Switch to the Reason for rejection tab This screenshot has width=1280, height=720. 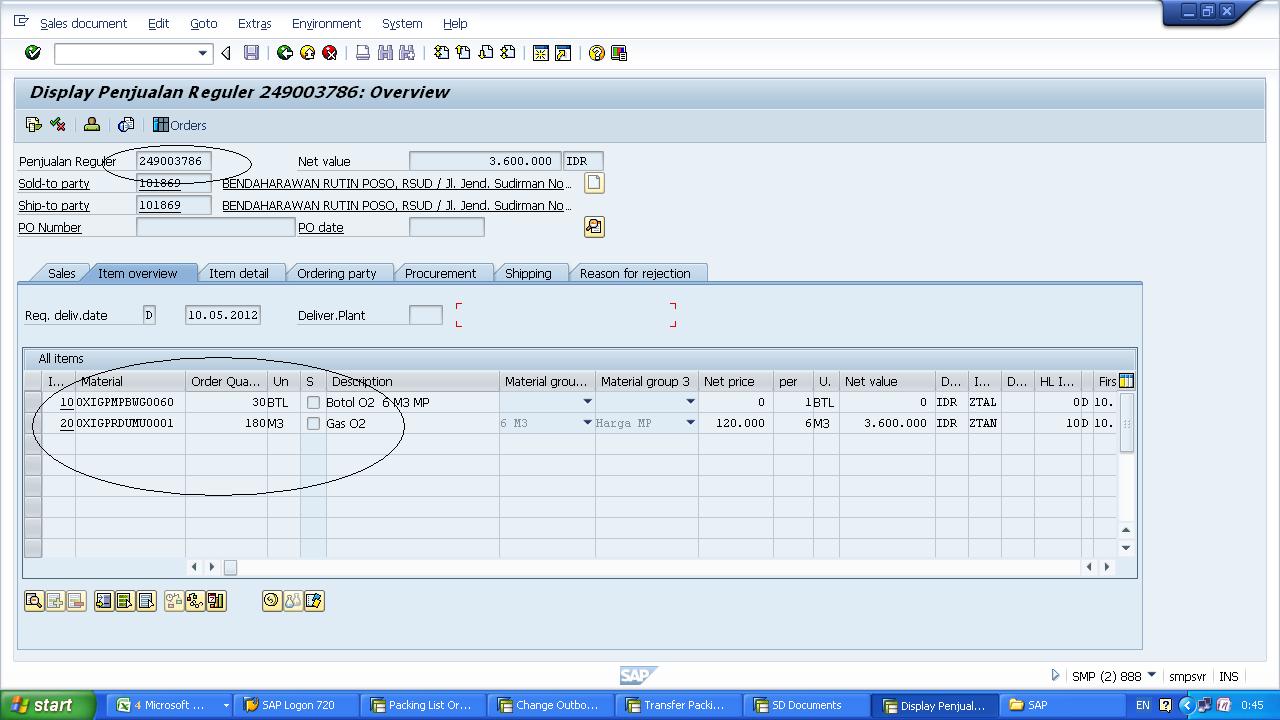click(635, 273)
